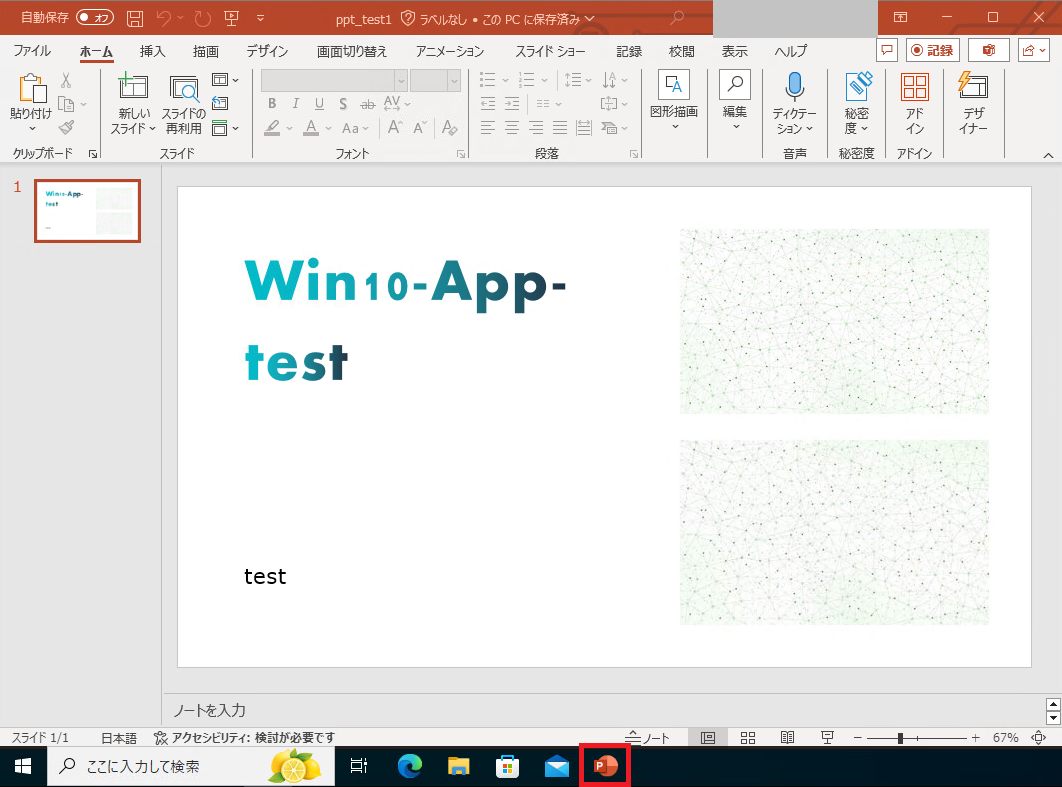Switch to the Animations tab

449,51
